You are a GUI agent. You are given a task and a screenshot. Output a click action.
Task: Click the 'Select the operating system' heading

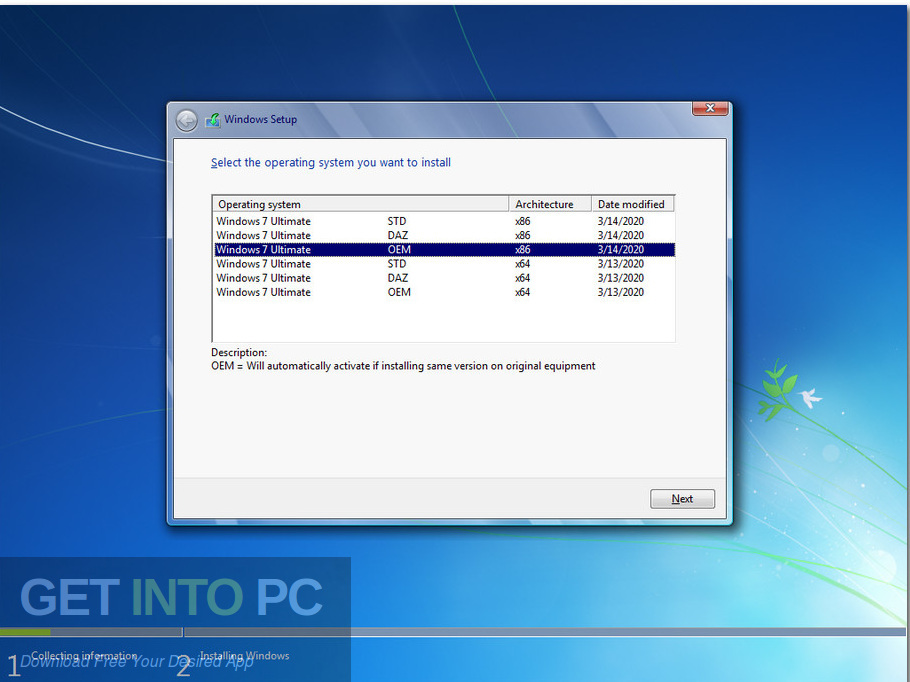click(330, 163)
